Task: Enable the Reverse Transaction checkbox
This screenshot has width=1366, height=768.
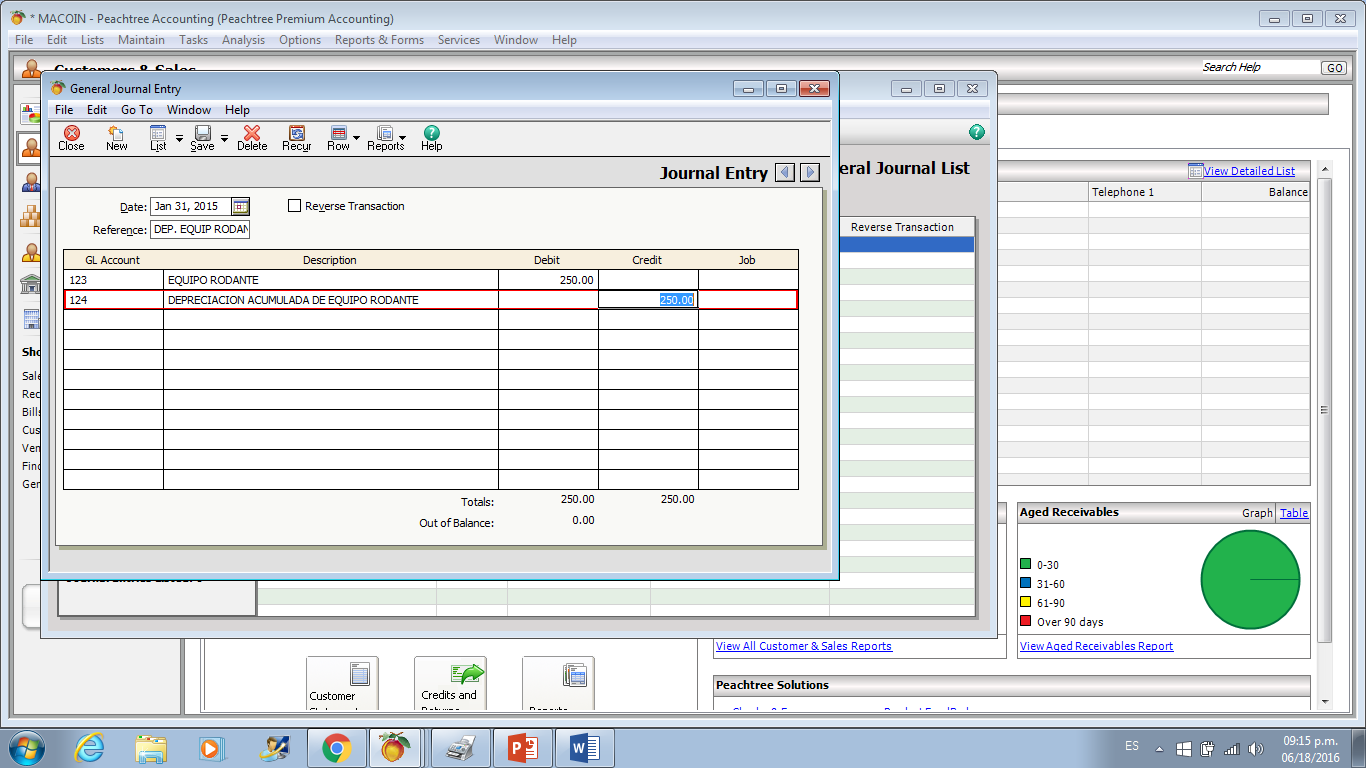Action: click(295, 206)
